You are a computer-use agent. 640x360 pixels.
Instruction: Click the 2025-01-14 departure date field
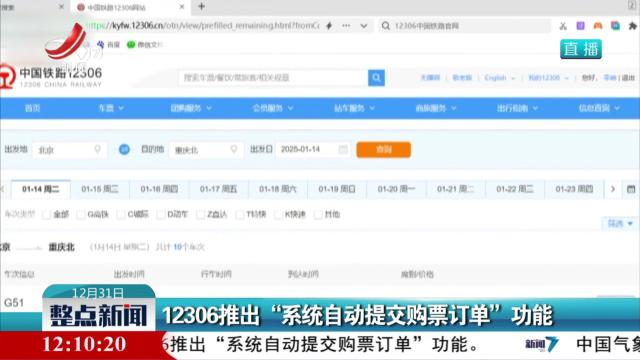click(x=313, y=149)
